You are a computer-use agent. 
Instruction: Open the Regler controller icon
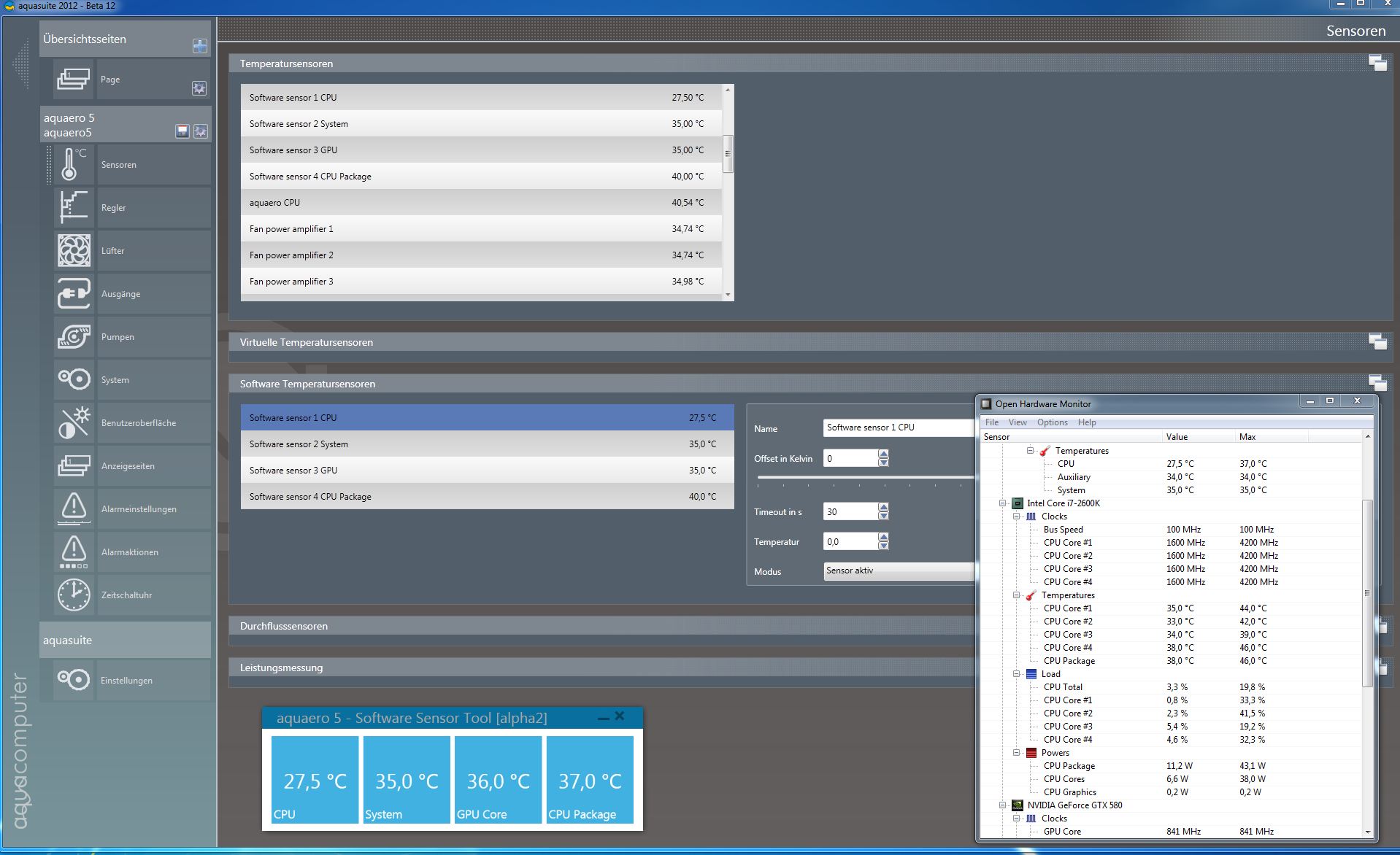73,208
